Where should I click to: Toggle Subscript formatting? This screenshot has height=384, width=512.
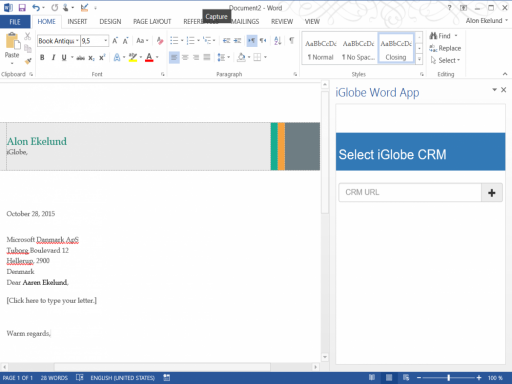click(x=91, y=58)
